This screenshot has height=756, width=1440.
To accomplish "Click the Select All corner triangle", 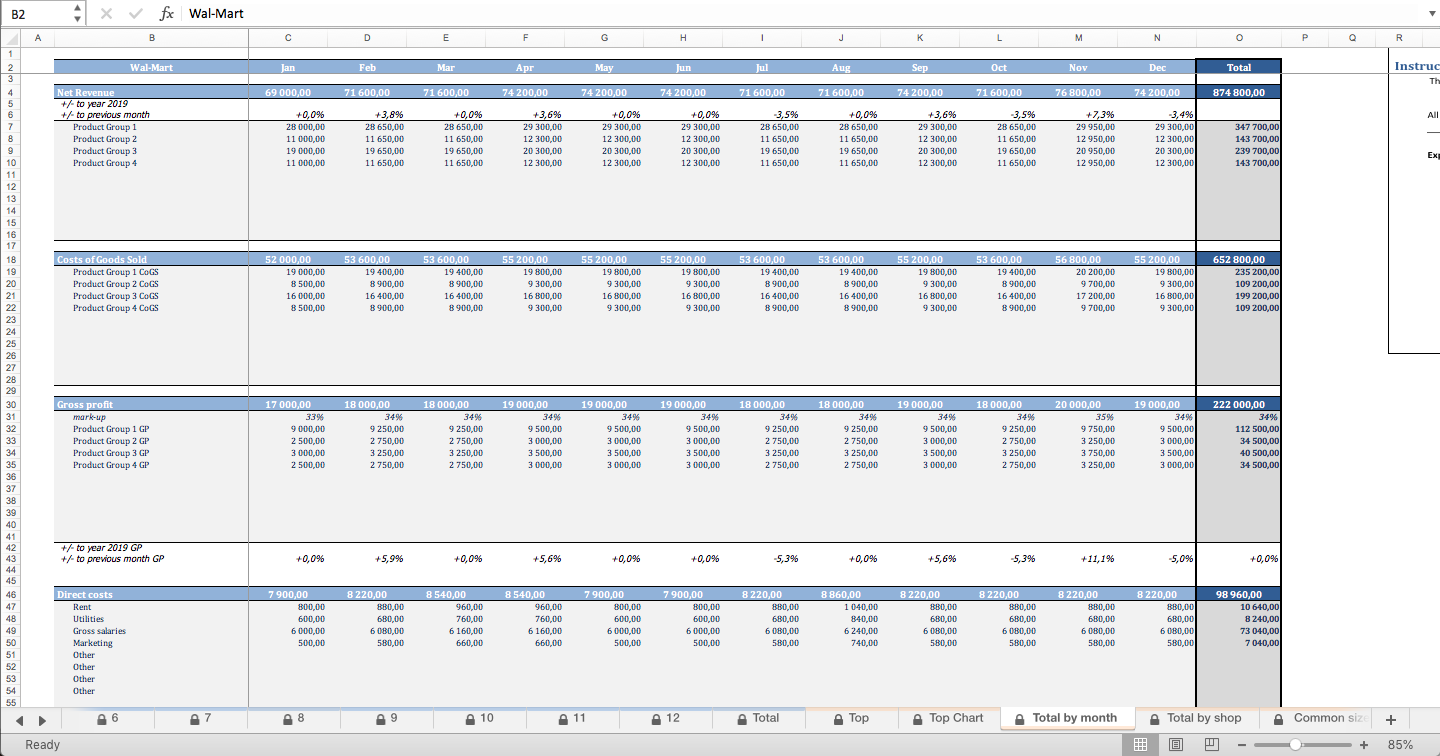I will 11,38.
